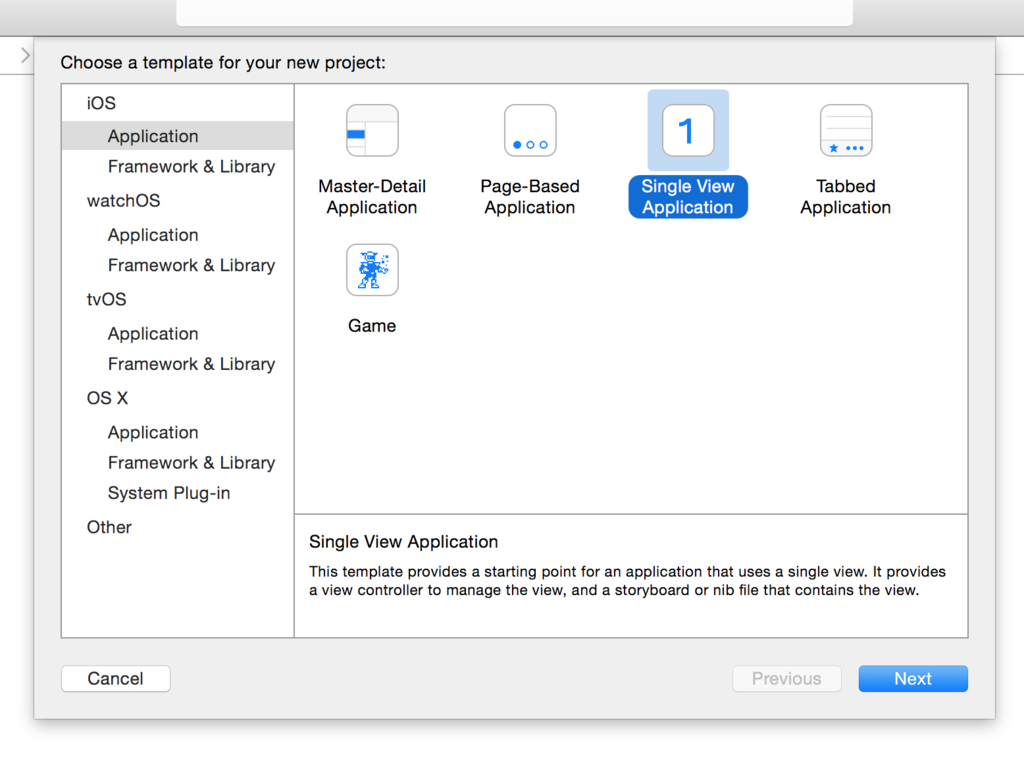The width and height of the screenshot is (1024, 757).
Task: Select the OS X platform heading
Action: point(107,398)
